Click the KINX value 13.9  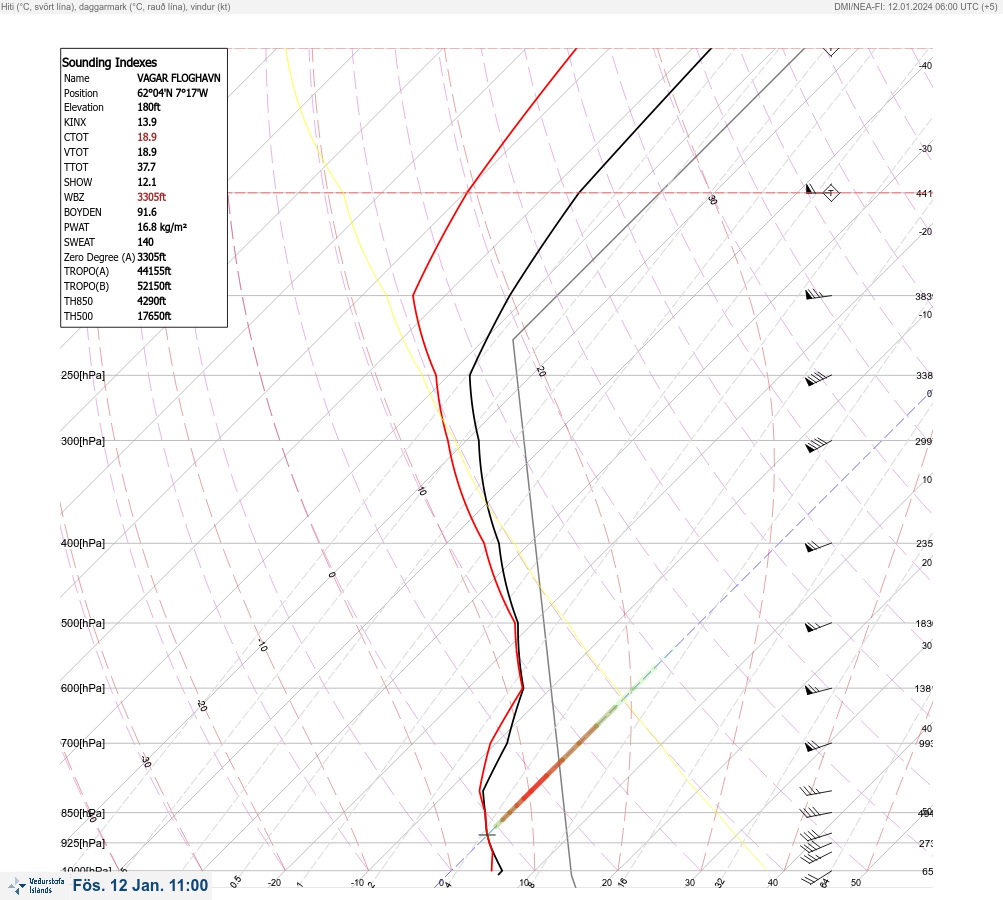tap(146, 122)
